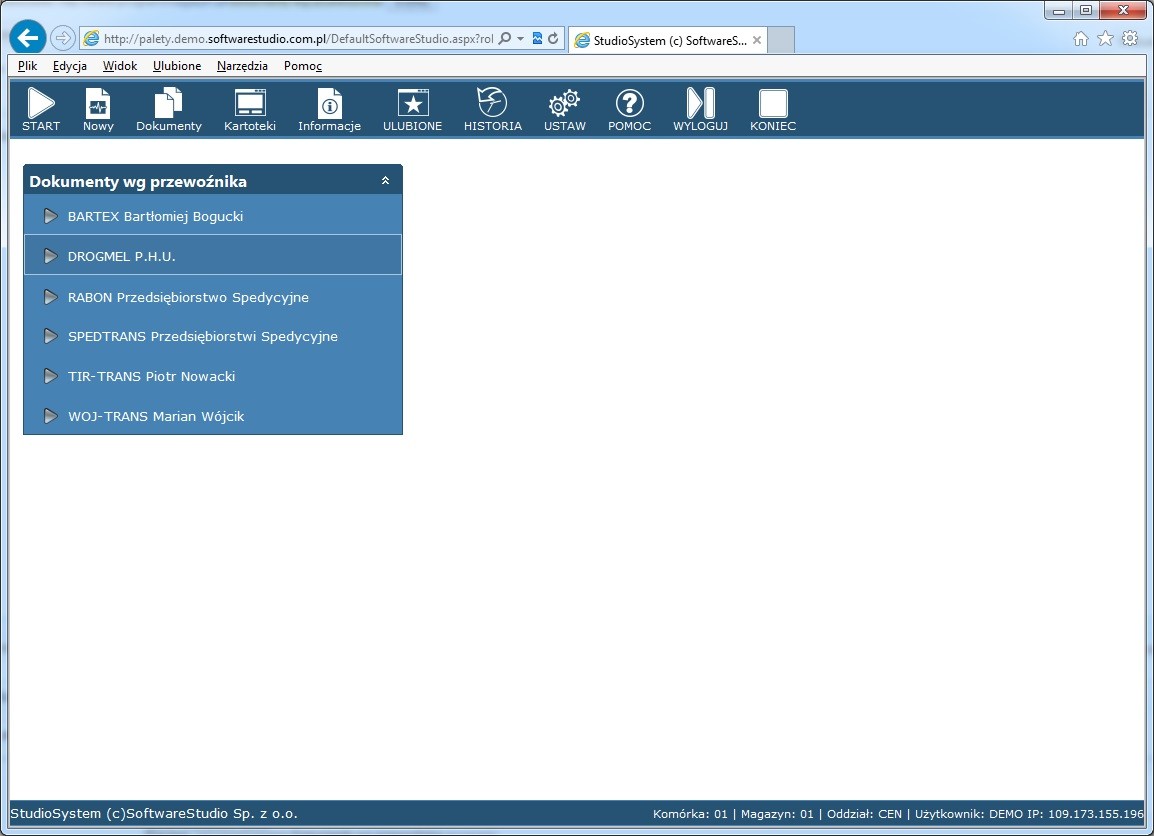This screenshot has height=836, width=1154.
Task: Open the Kartoteki toolbar icon
Action: pos(250,102)
